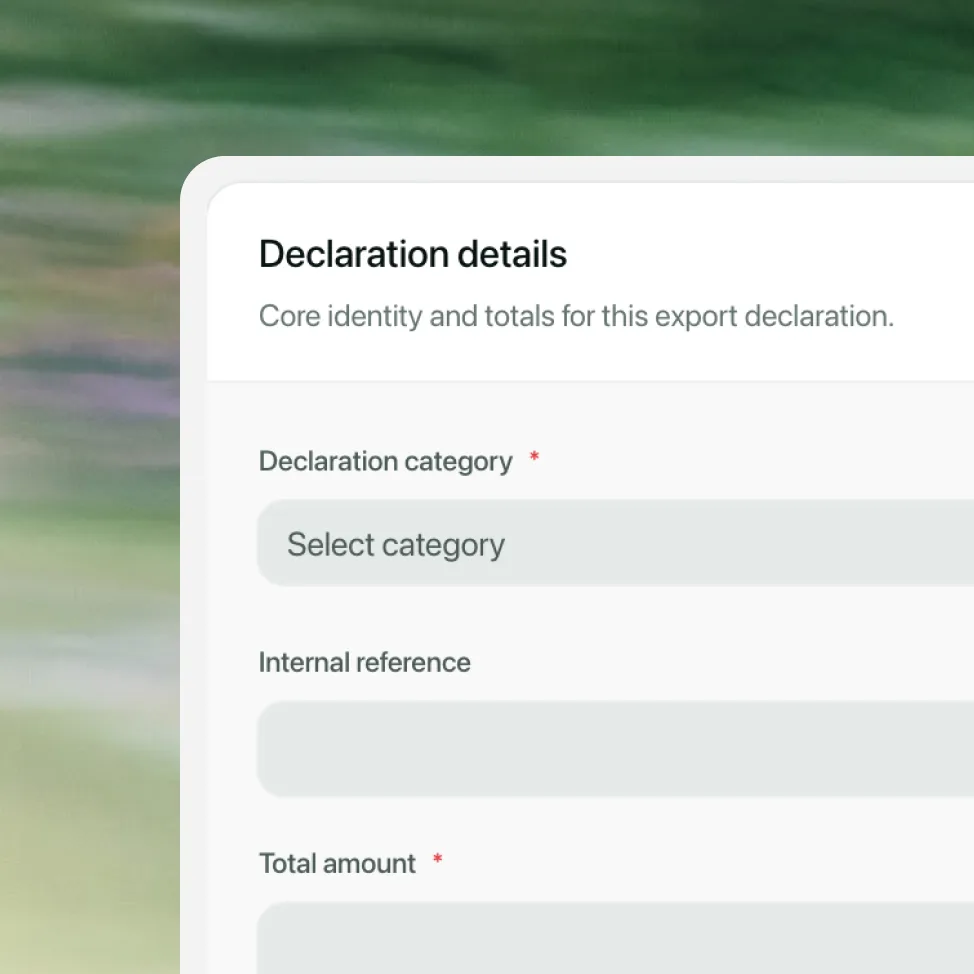Open the Select category dropdown
The height and width of the screenshot is (974, 974).
[x=616, y=543]
